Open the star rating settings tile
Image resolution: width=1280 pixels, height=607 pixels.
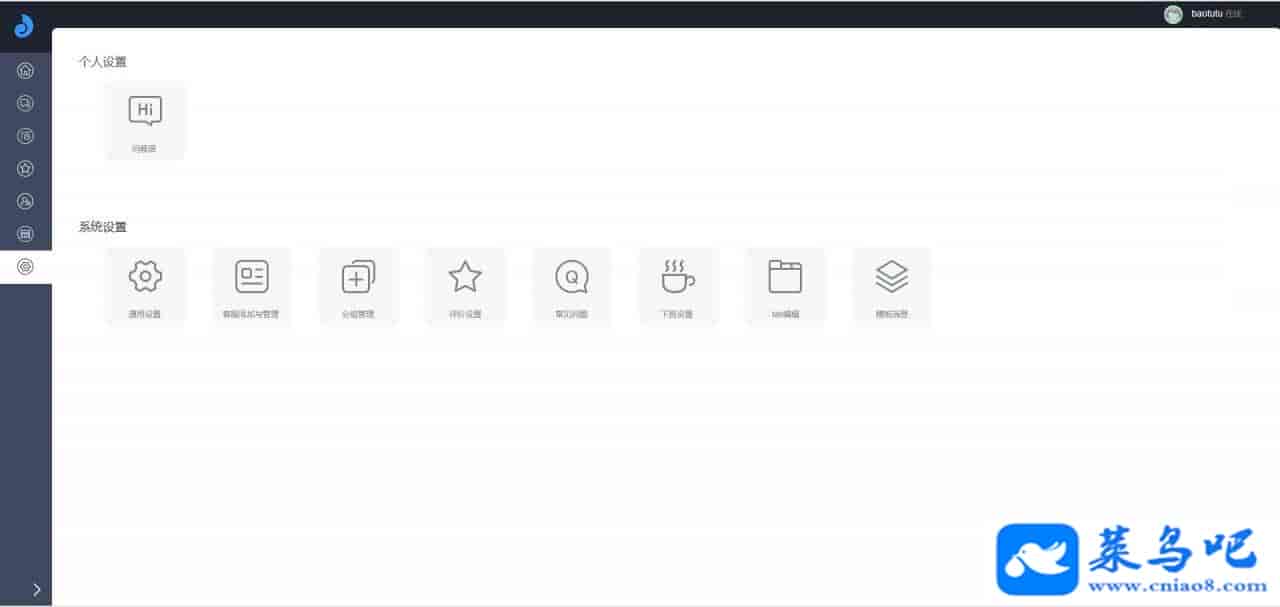coord(465,287)
